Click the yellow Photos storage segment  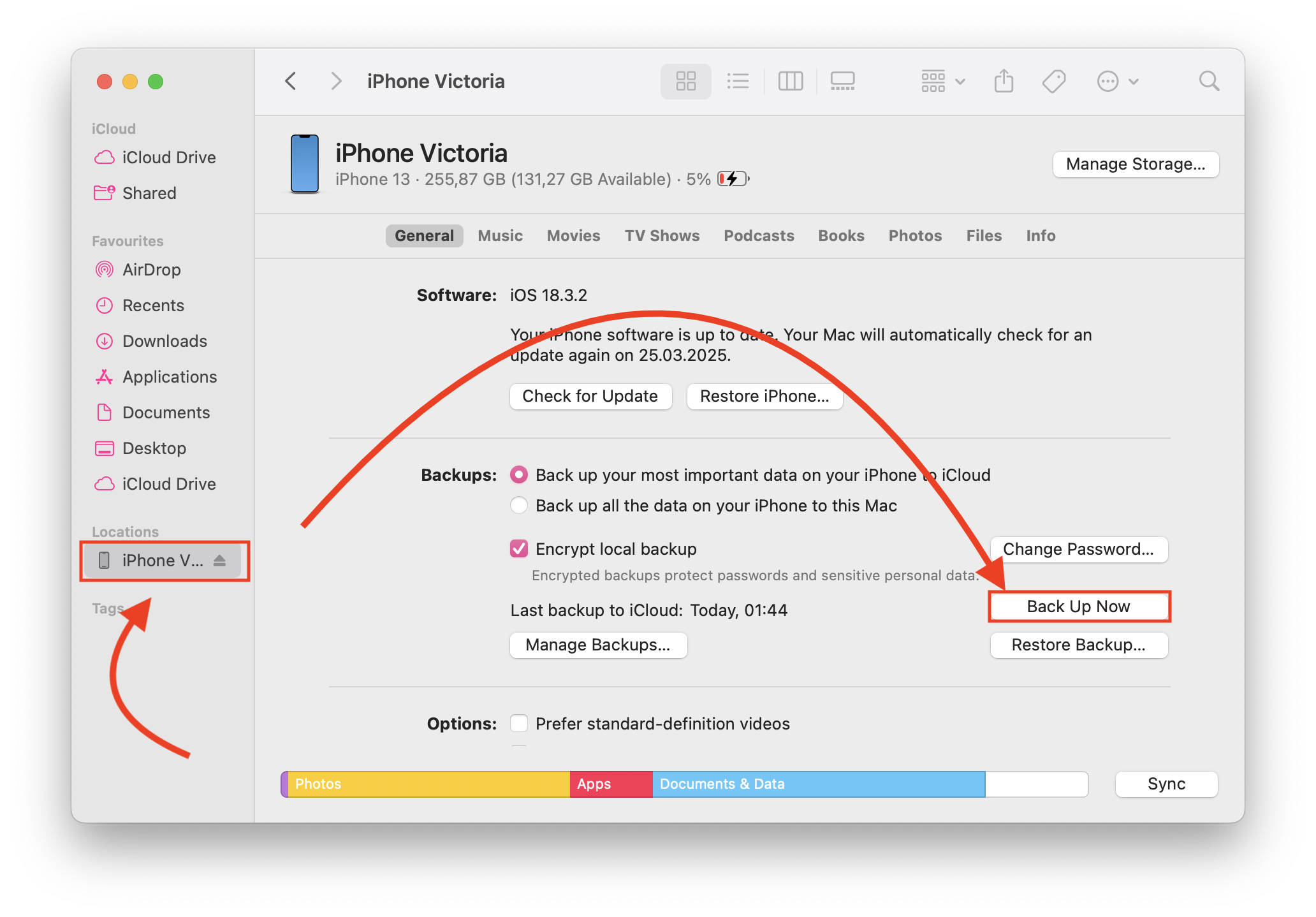[428, 784]
